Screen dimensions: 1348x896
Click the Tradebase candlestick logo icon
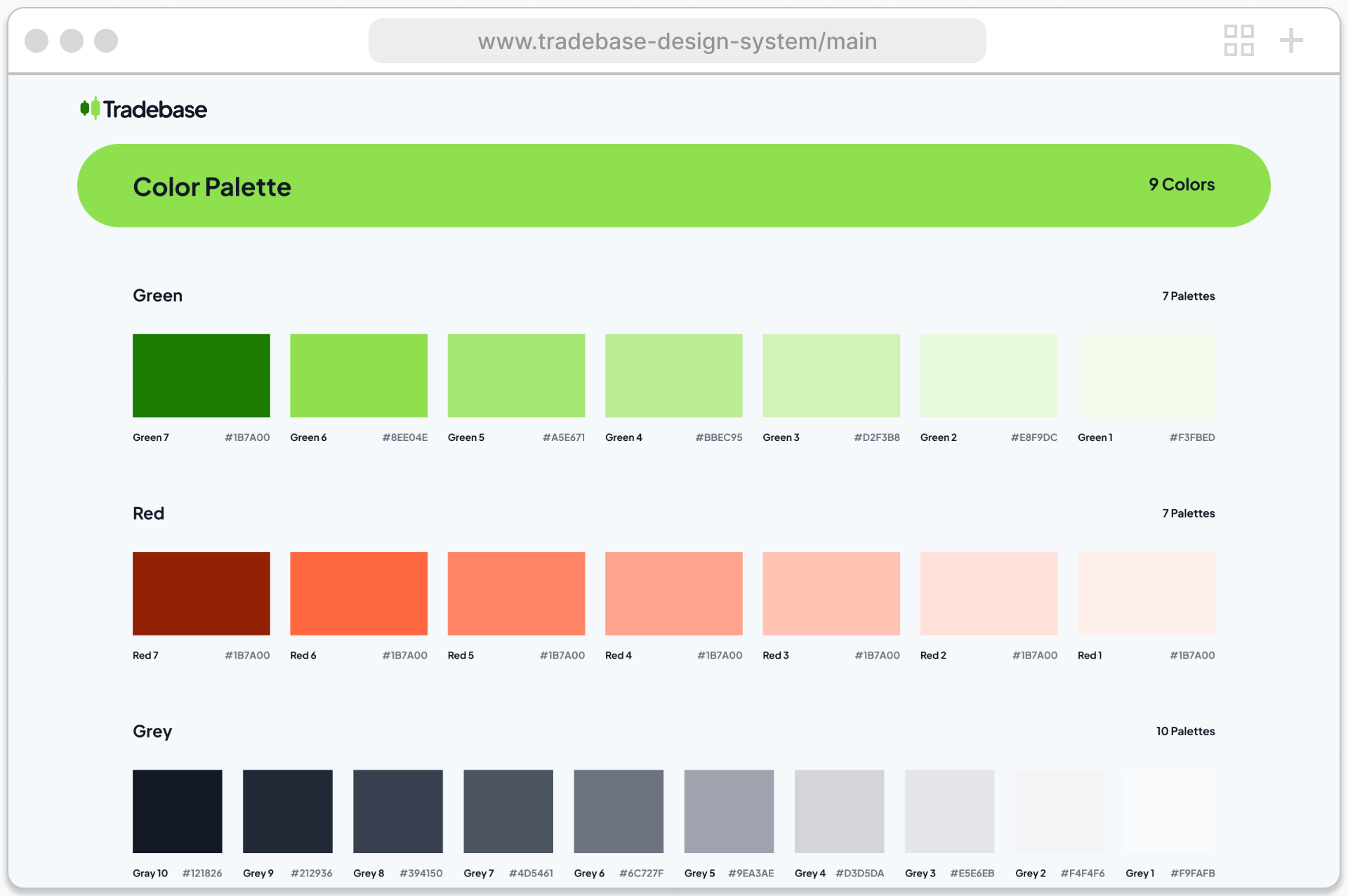(90, 109)
